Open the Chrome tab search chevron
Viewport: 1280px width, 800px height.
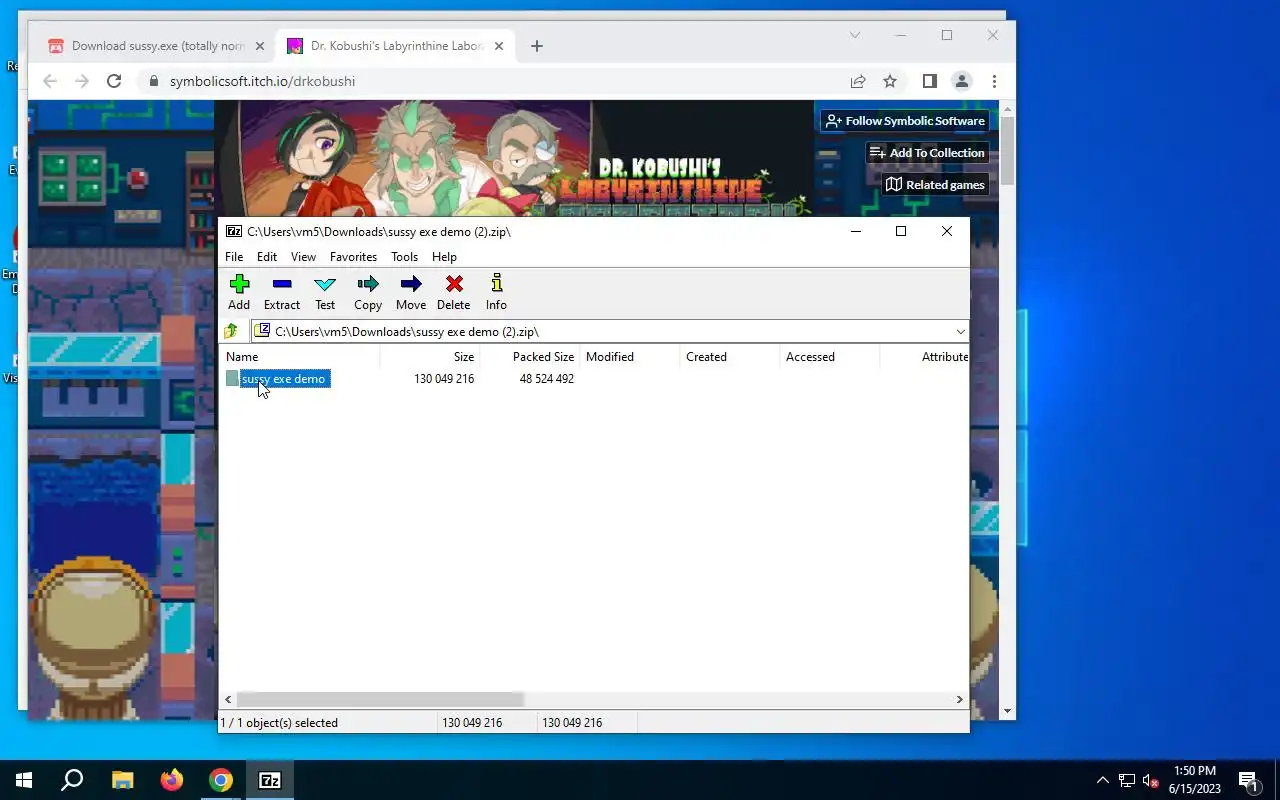click(x=855, y=35)
